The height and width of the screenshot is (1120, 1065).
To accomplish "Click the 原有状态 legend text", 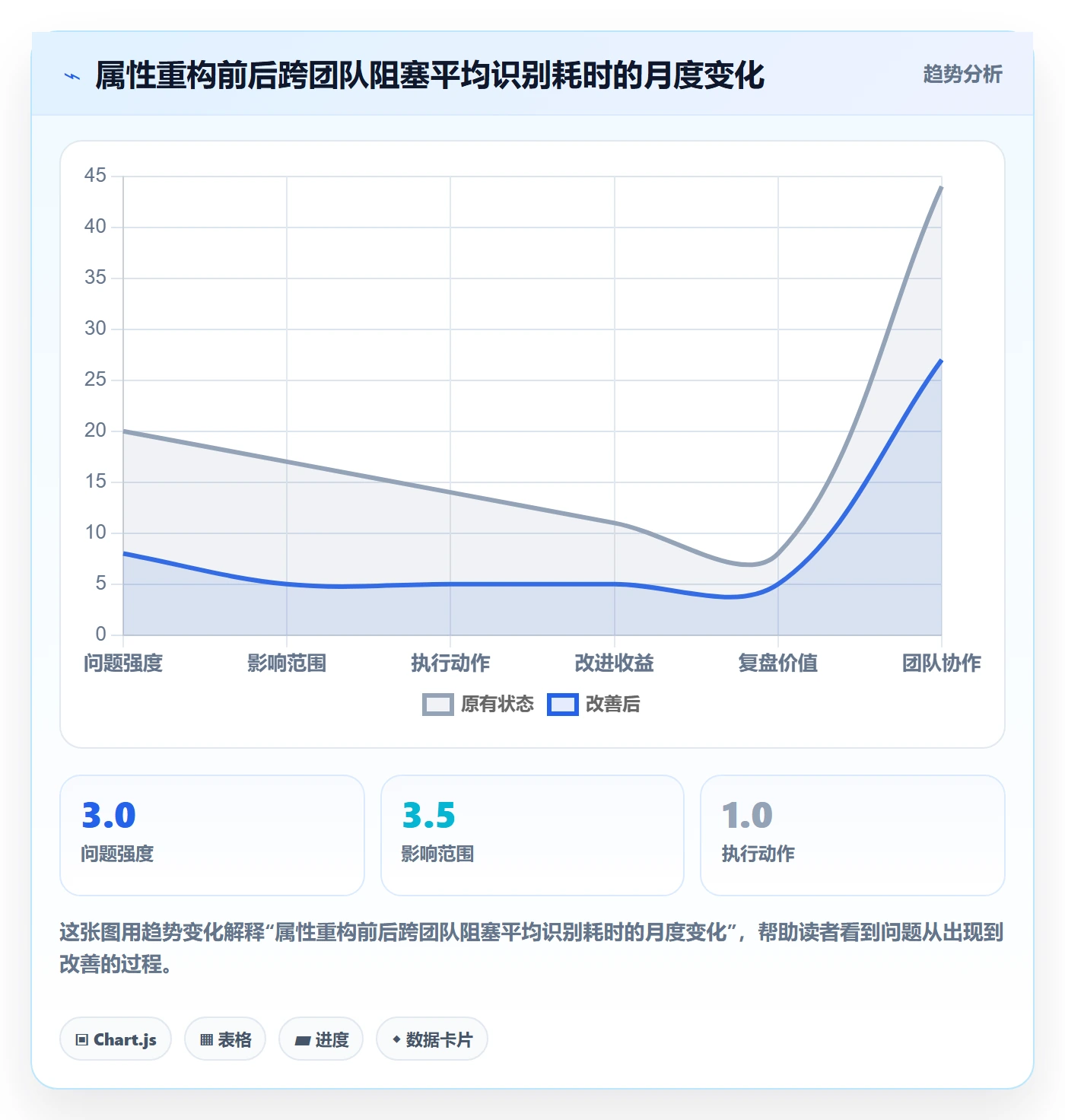I will [498, 705].
